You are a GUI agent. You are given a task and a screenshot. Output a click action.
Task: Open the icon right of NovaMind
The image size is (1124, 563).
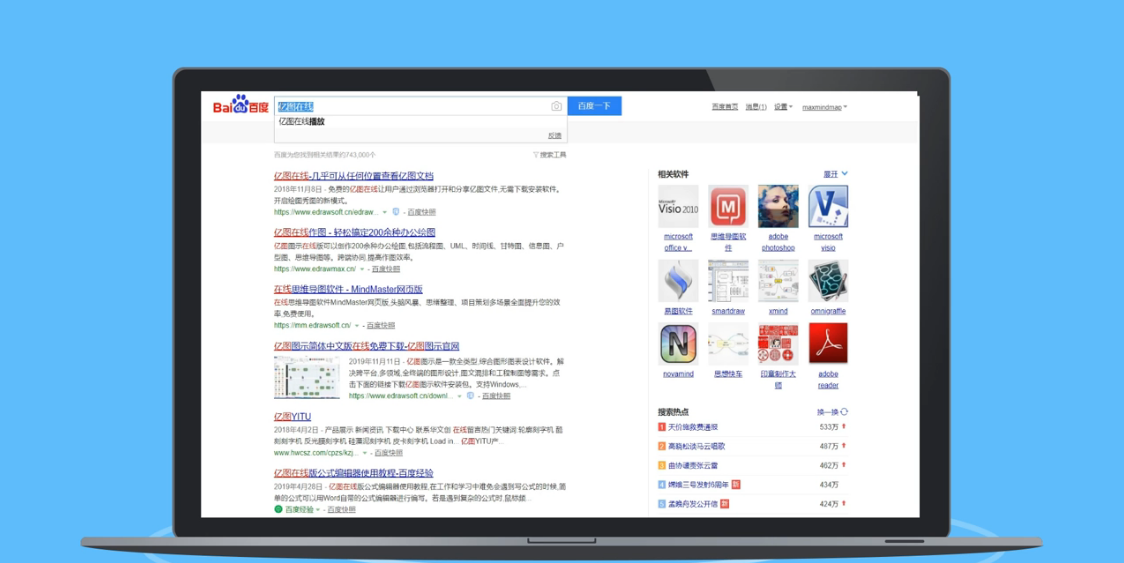pos(728,344)
